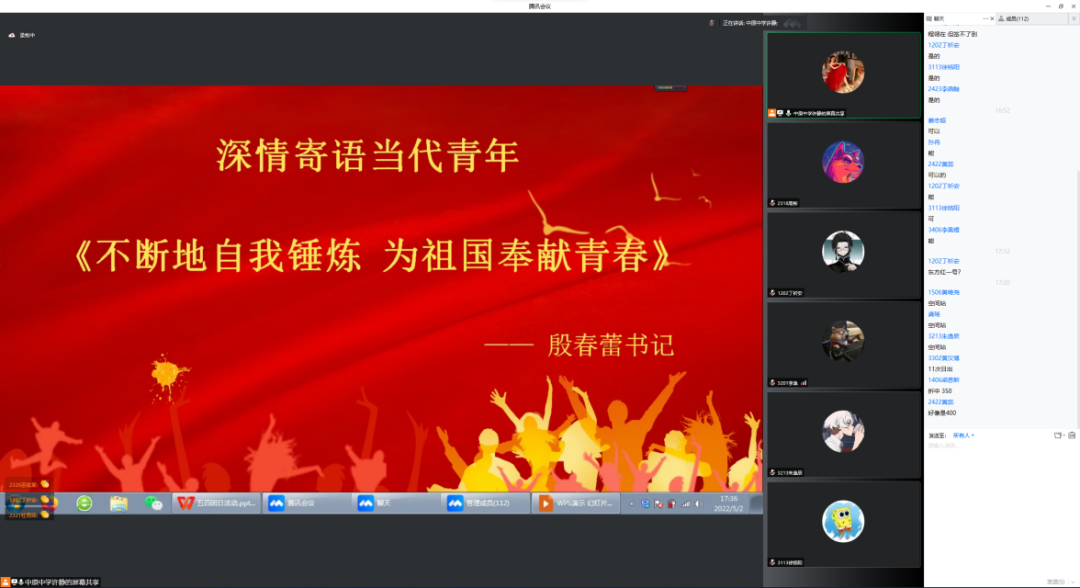This screenshot has height=588, width=1080.
Task: Expand the 所有人 recipient dropdown
Action: click(x=964, y=435)
